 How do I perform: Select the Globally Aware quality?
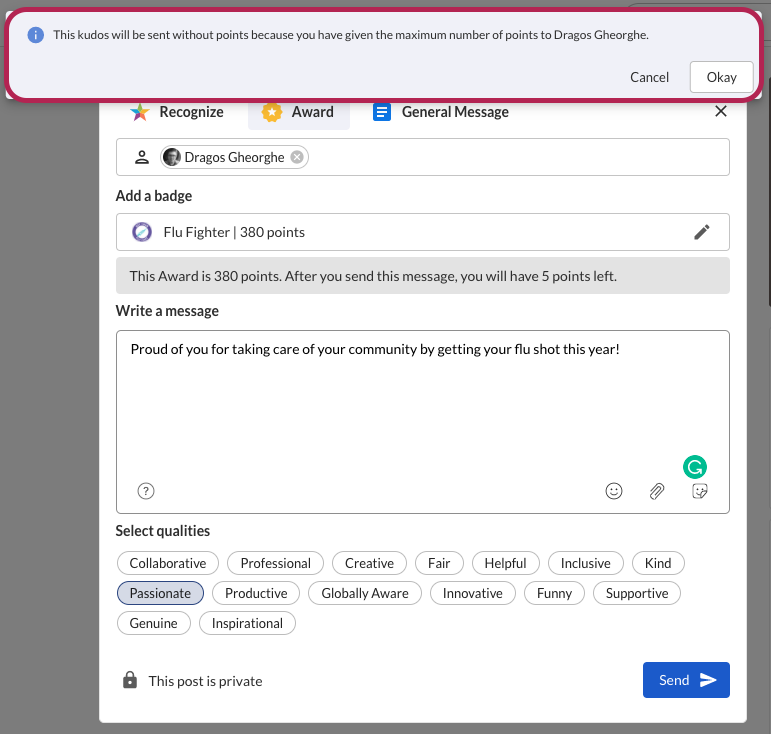tap(365, 593)
